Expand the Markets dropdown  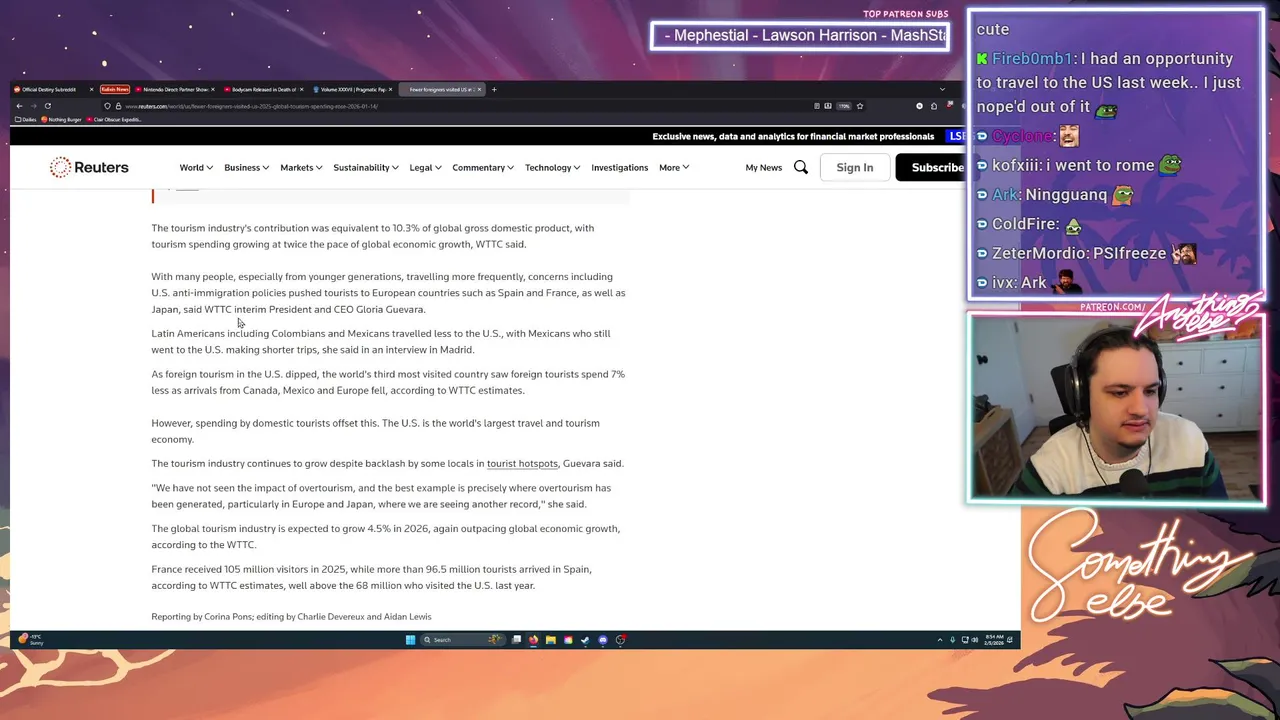301,167
